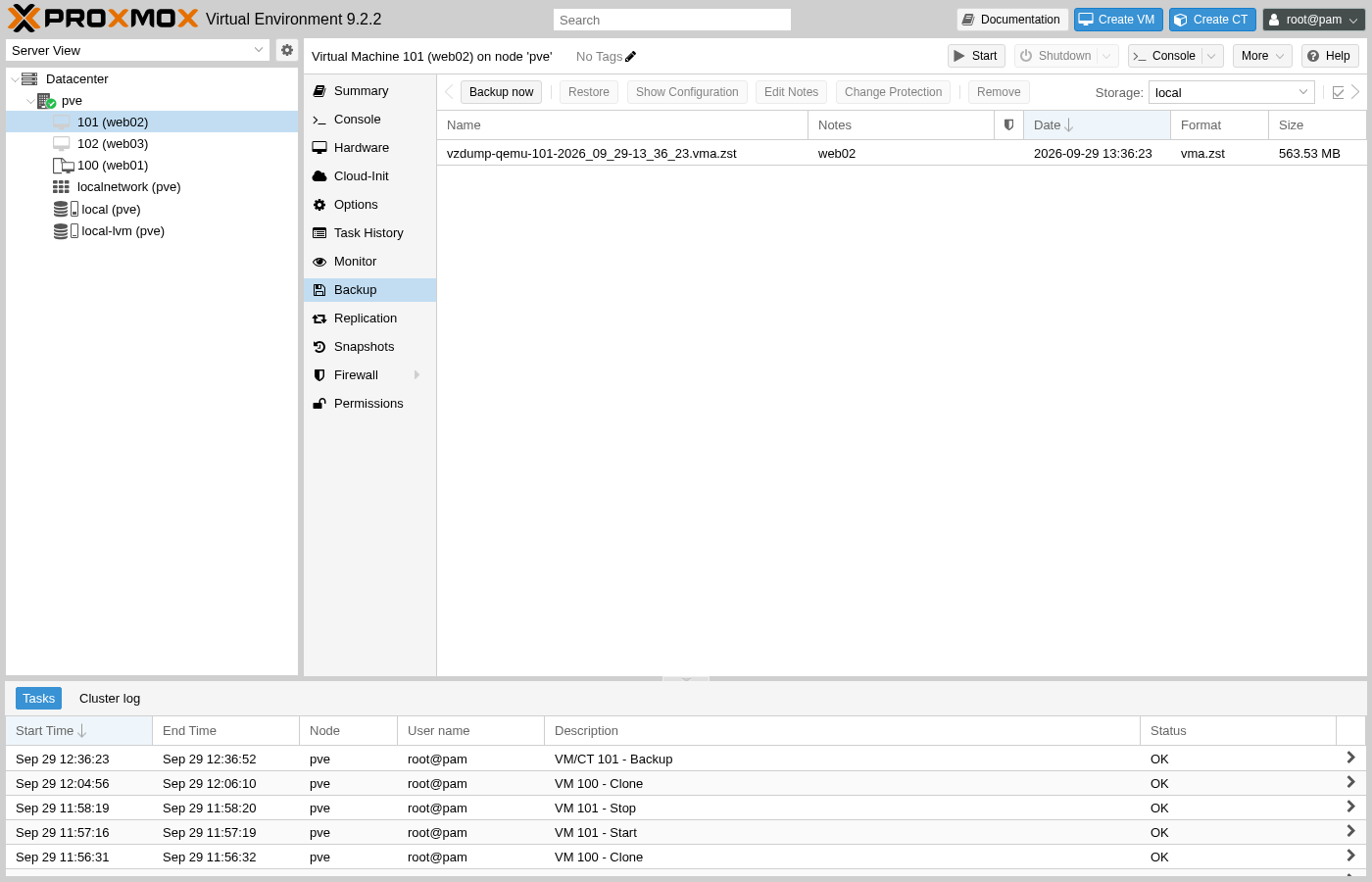Click the Backup floppy disk icon
The width and height of the screenshot is (1372, 882).
319,290
